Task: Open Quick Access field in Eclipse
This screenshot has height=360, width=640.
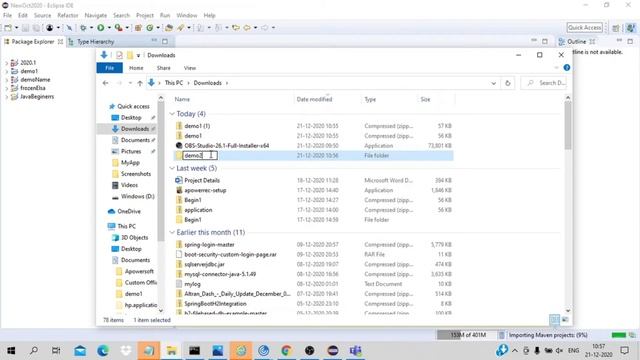Action: click(584, 27)
